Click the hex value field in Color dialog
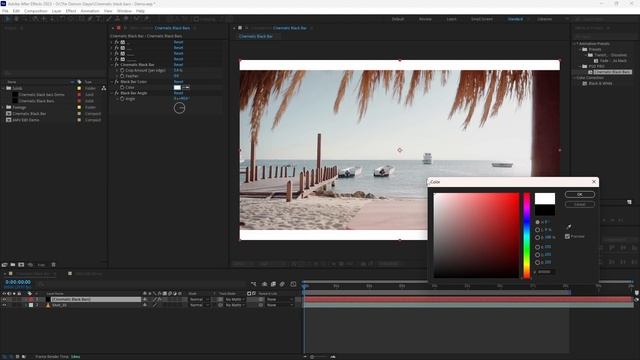Viewport: 640px width, 360px height. (545, 272)
